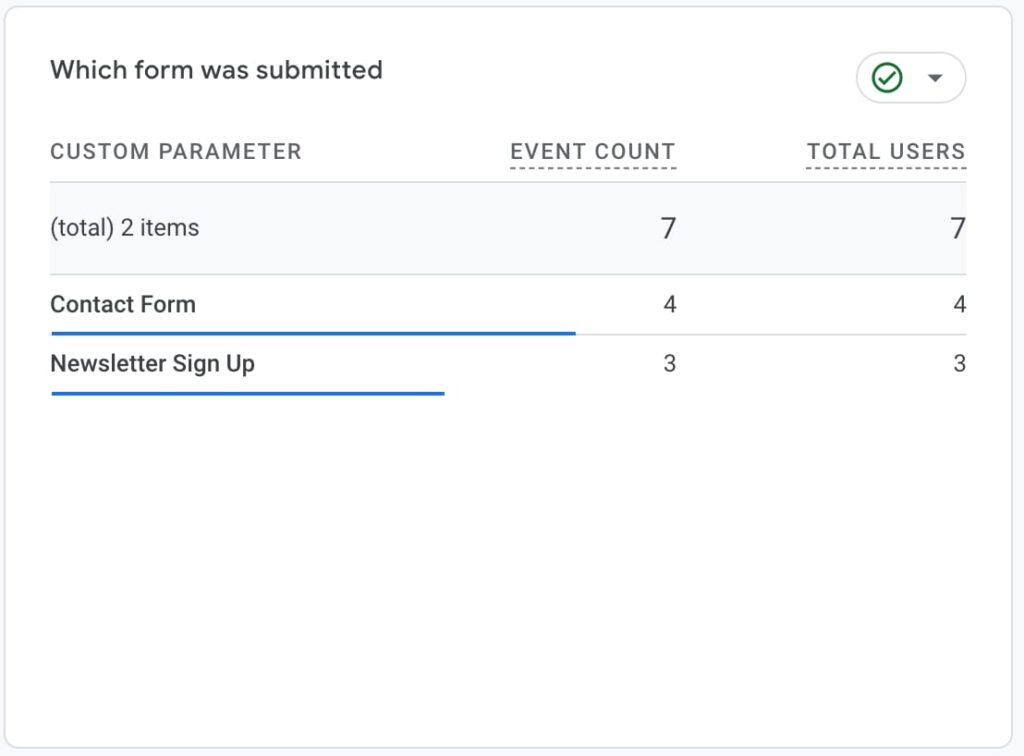Click the dashed underline beneath Event Count
The image size is (1024, 756).
coord(592,168)
